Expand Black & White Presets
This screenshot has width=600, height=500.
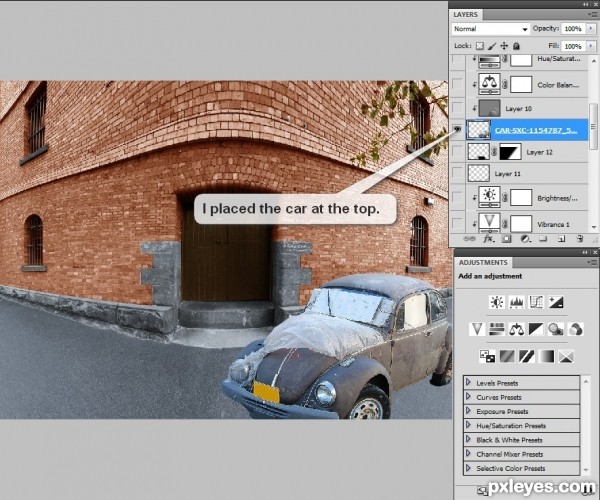(468, 440)
